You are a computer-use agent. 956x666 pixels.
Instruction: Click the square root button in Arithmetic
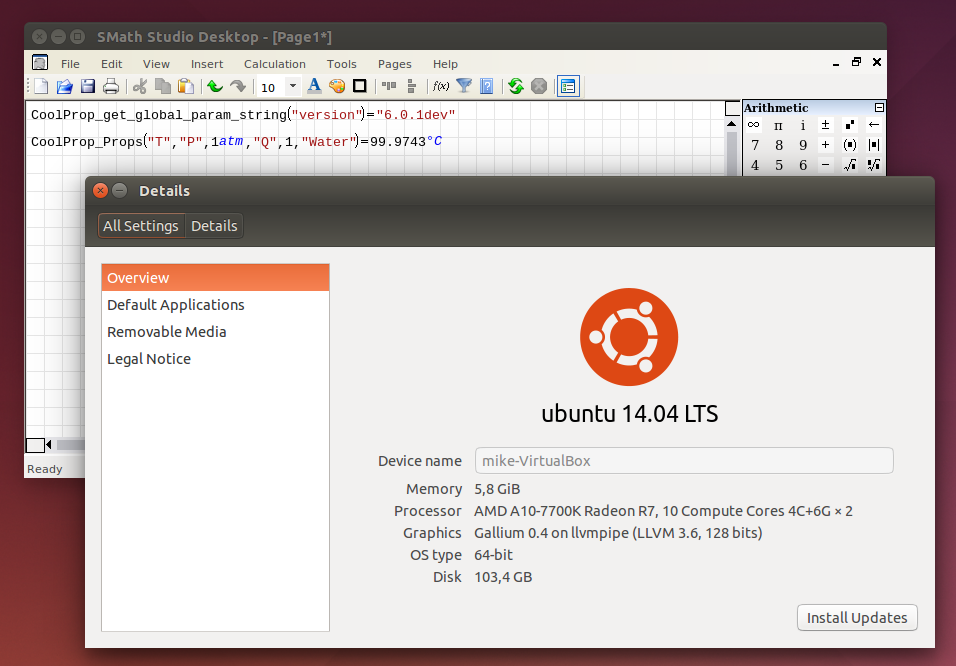(849, 165)
